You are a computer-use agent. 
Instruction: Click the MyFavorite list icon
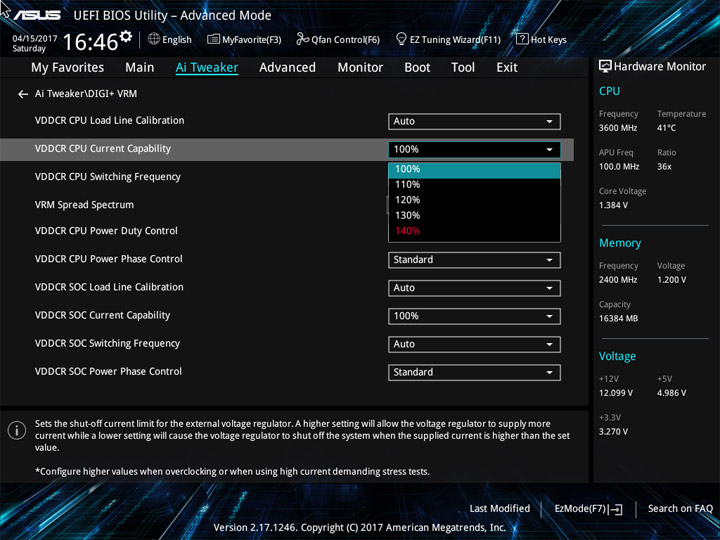213,39
